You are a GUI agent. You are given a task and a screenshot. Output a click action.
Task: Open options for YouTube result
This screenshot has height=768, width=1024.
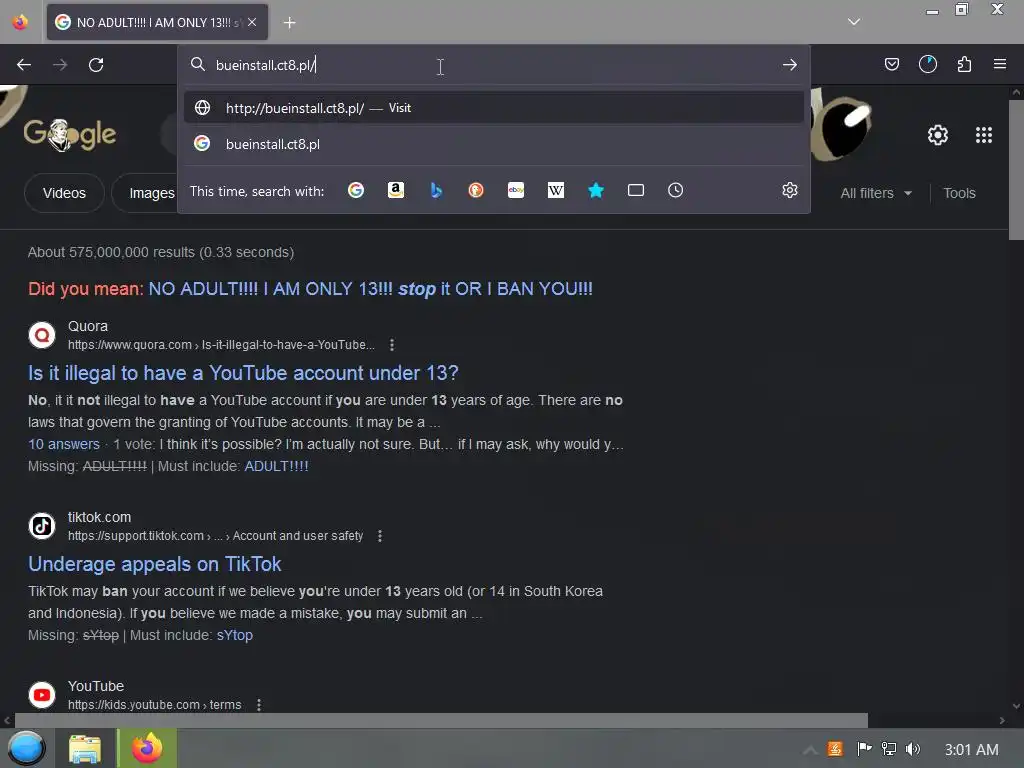(x=259, y=705)
